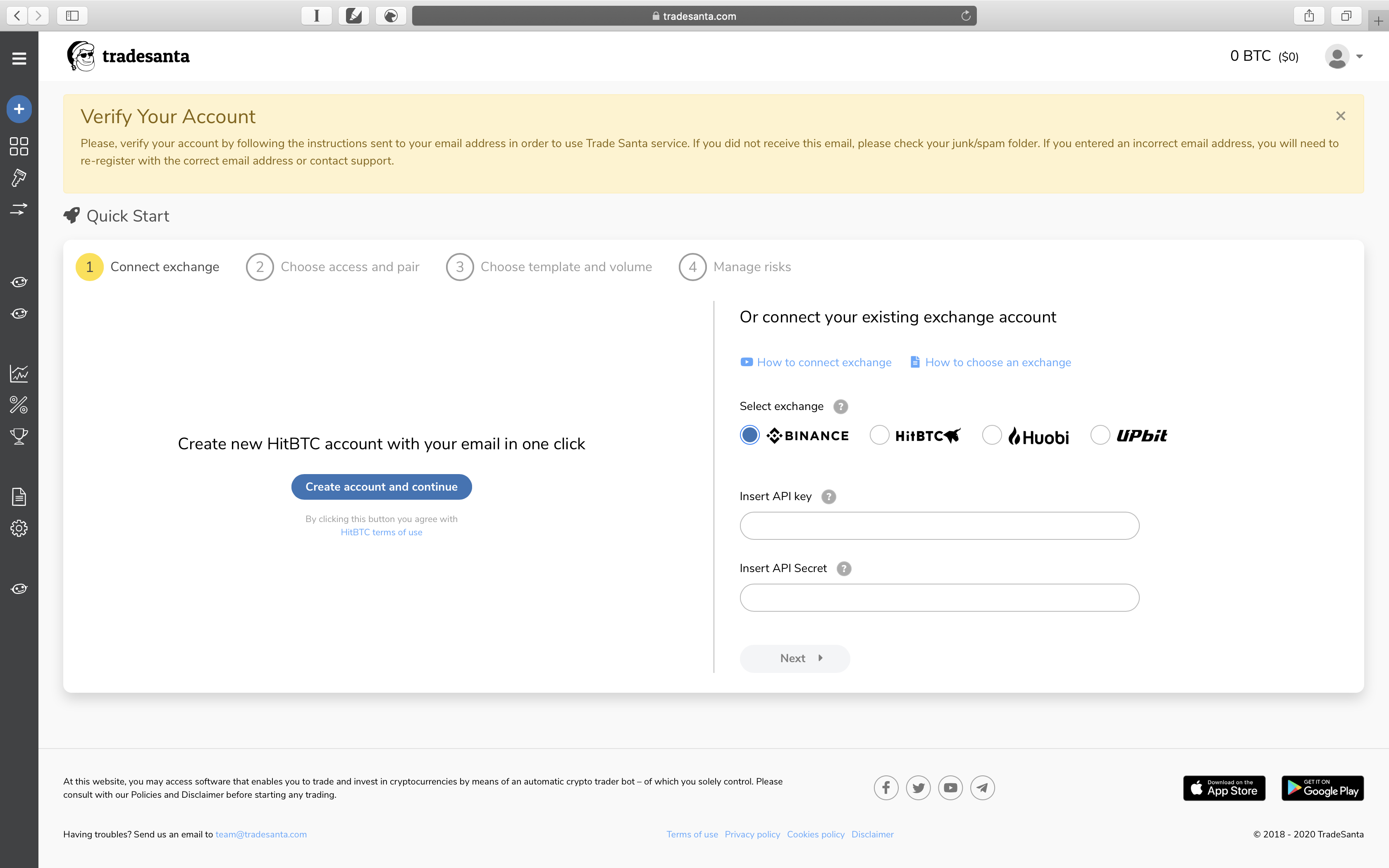Show all tabs with the tab overview icon

click(1346, 16)
